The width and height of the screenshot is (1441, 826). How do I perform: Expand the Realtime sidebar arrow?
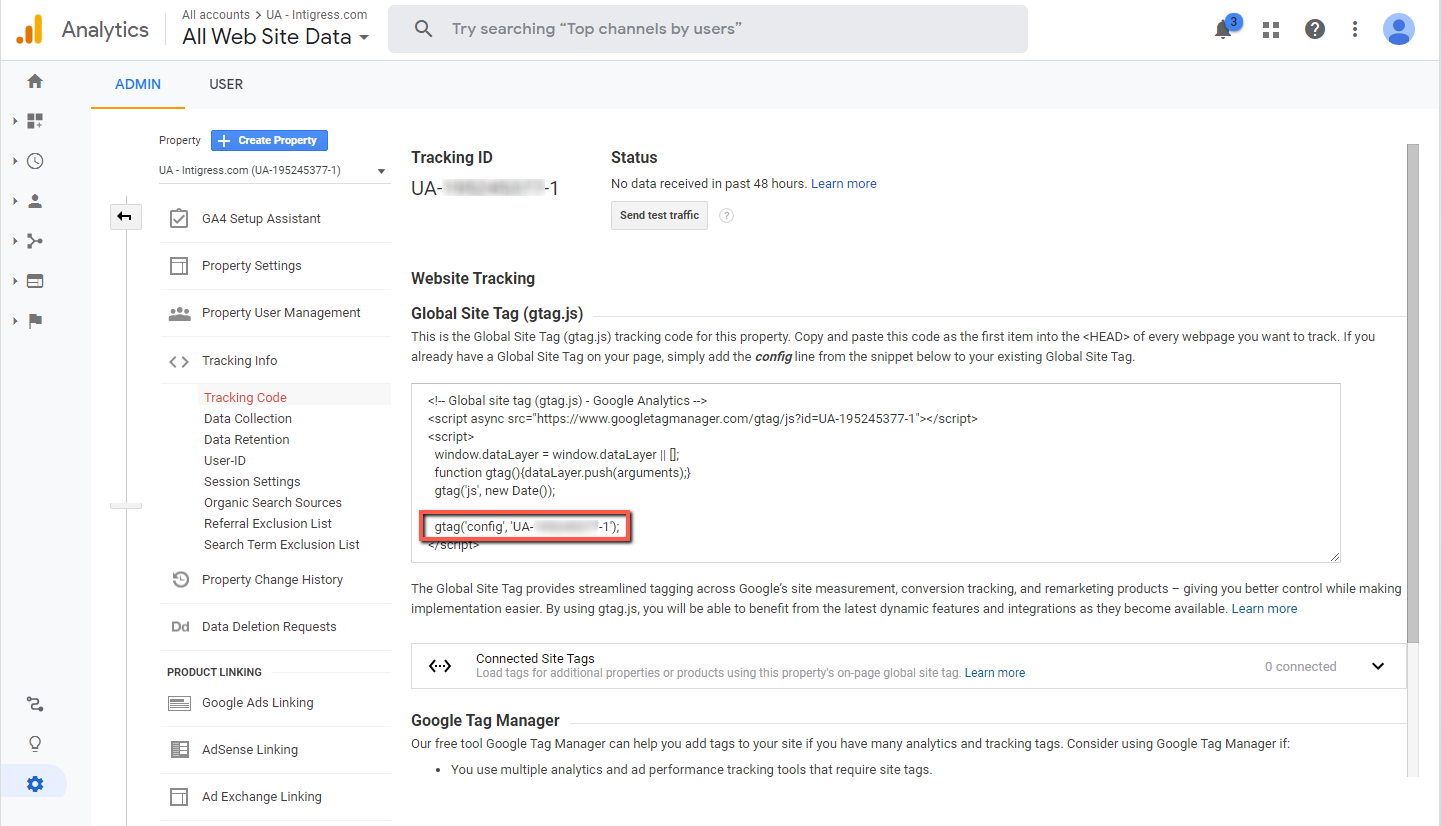[x=15, y=161]
